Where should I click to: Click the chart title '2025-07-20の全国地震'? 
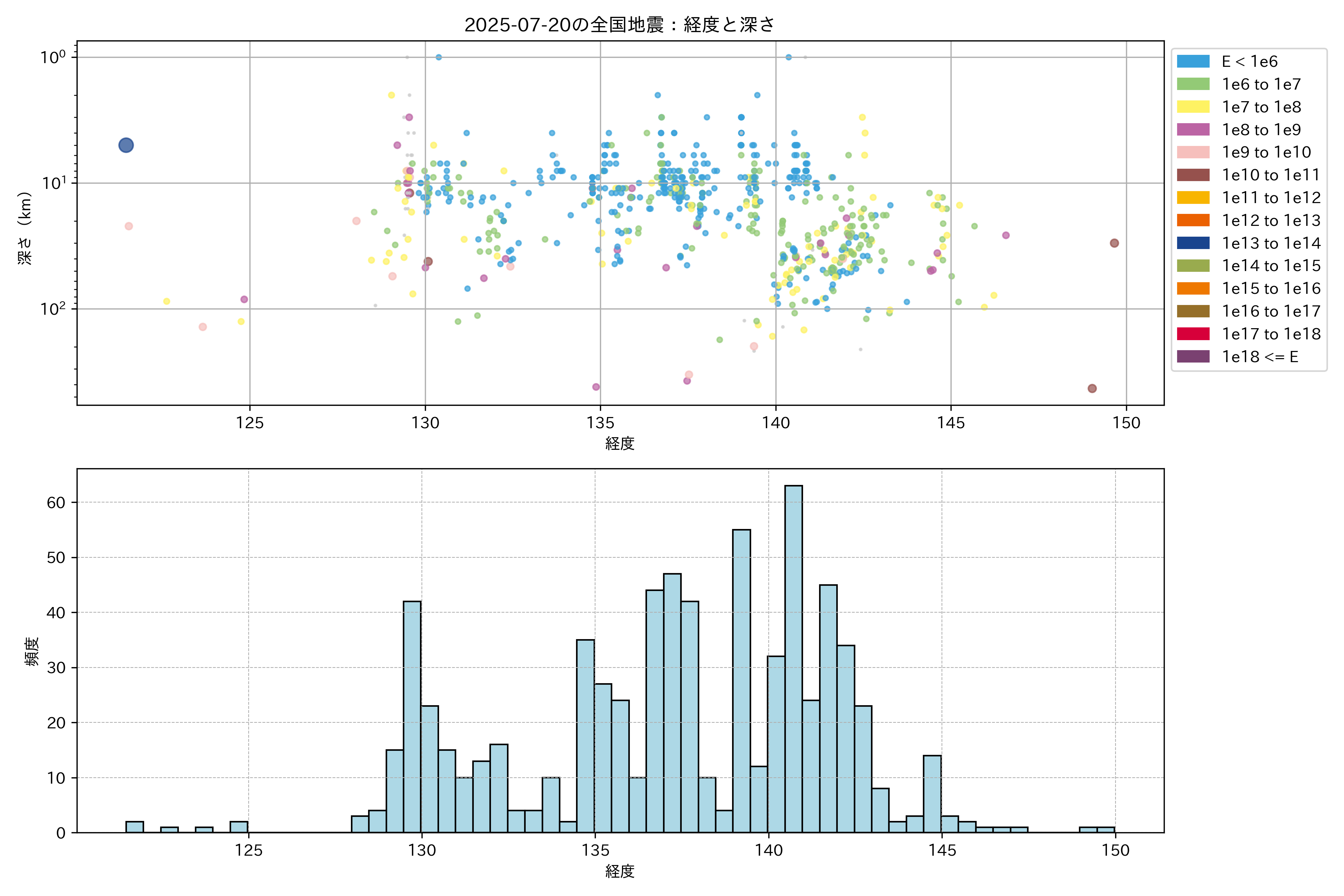coord(619,25)
